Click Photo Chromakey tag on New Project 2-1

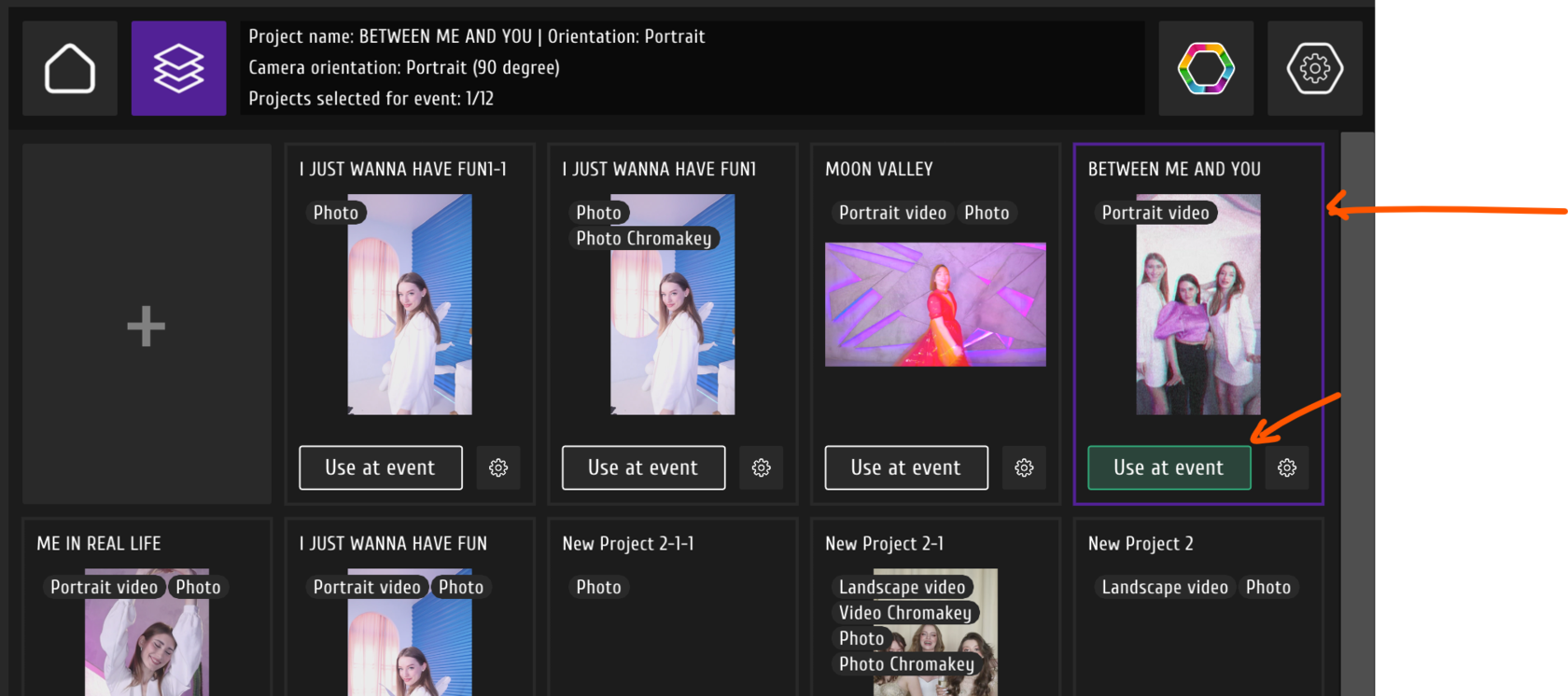(x=906, y=664)
